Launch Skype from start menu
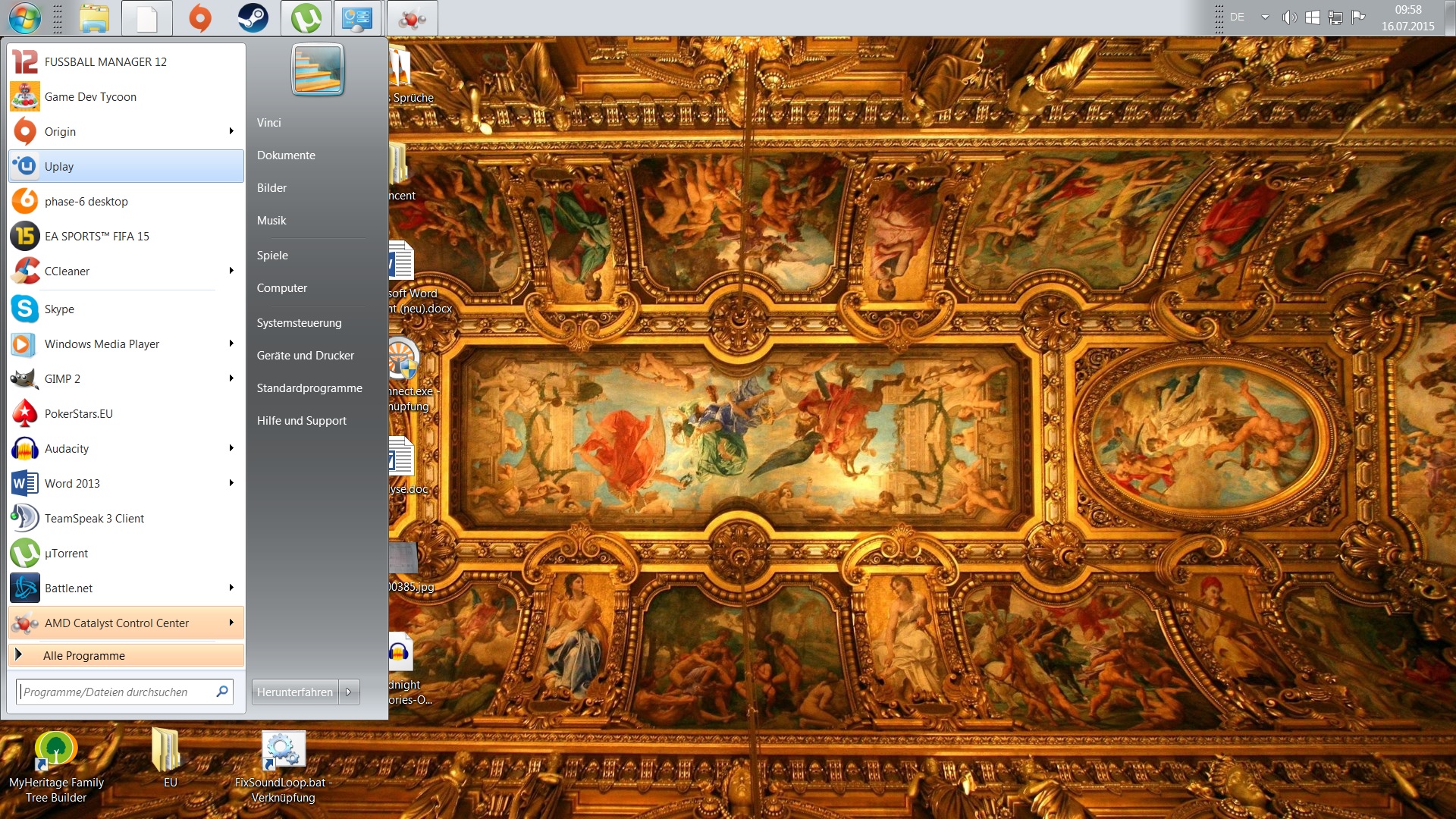This screenshot has width=1456, height=819. (126, 309)
